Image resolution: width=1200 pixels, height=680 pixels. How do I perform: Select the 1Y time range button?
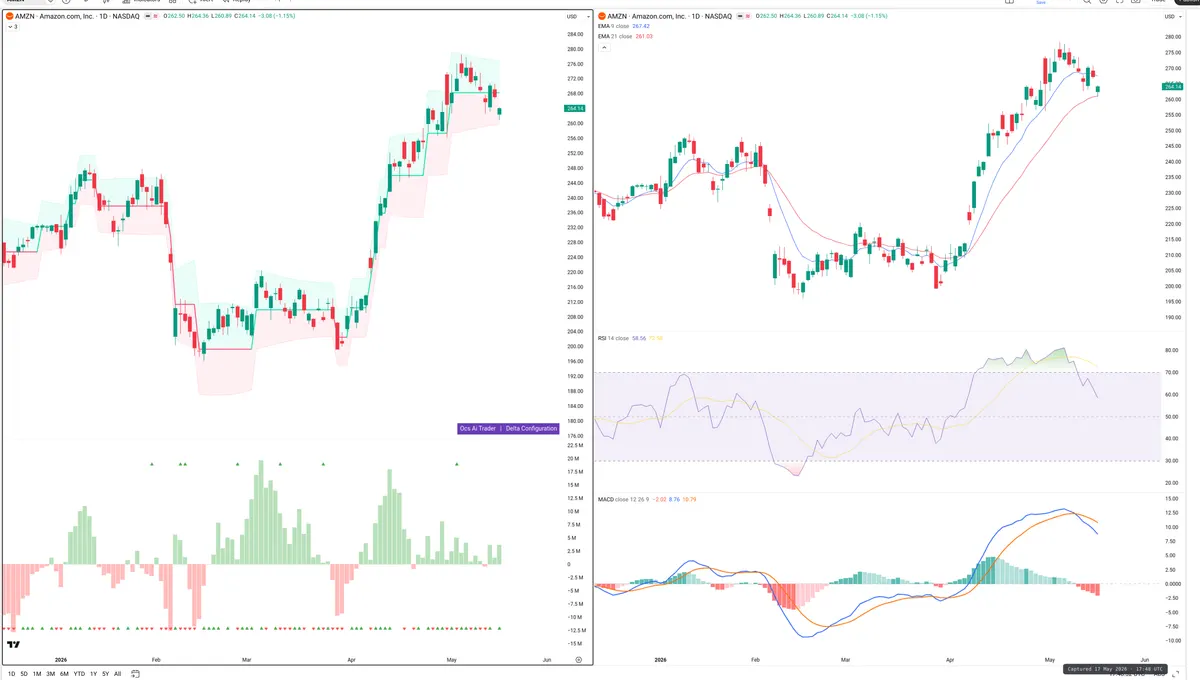point(93,674)
